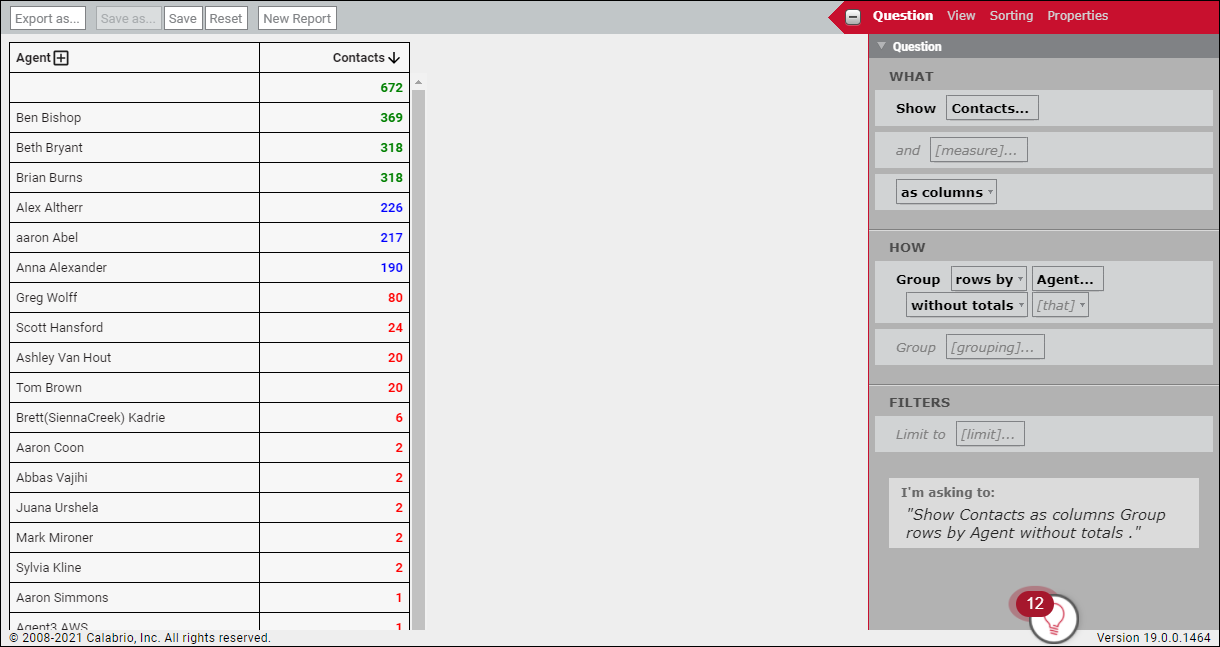Open the disabled '[that]' dropdown
1220x647 pixels.
tap(1060, 306)
